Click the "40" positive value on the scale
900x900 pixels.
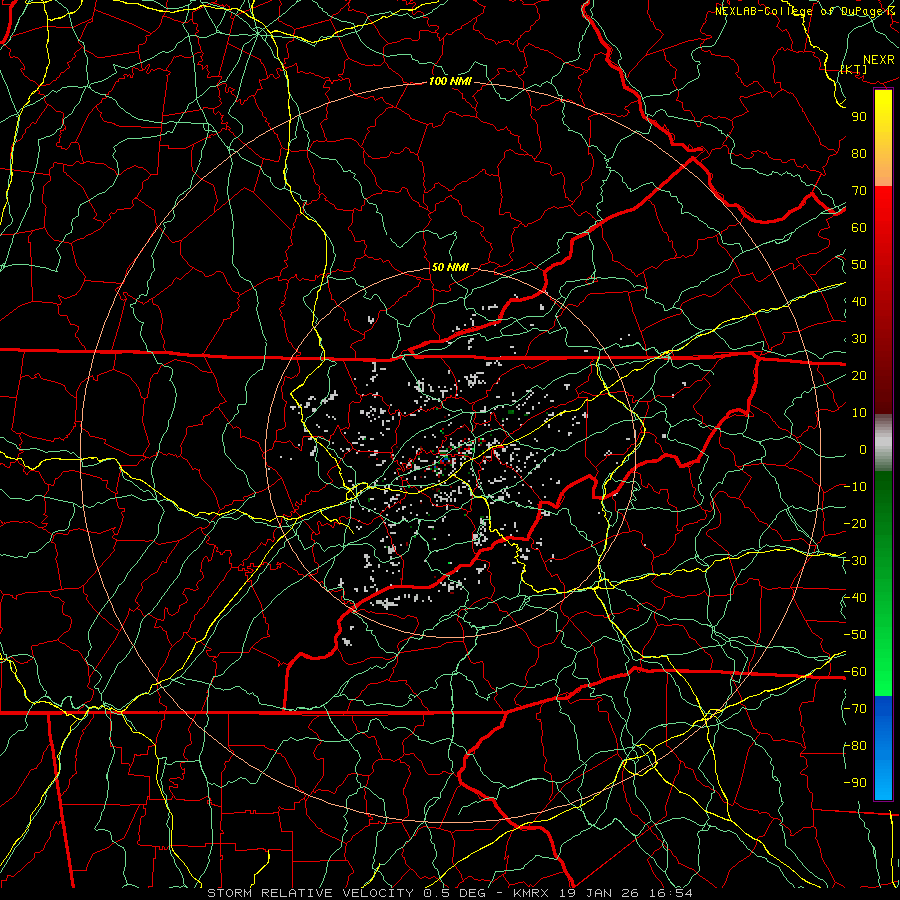tap(859, 301)
